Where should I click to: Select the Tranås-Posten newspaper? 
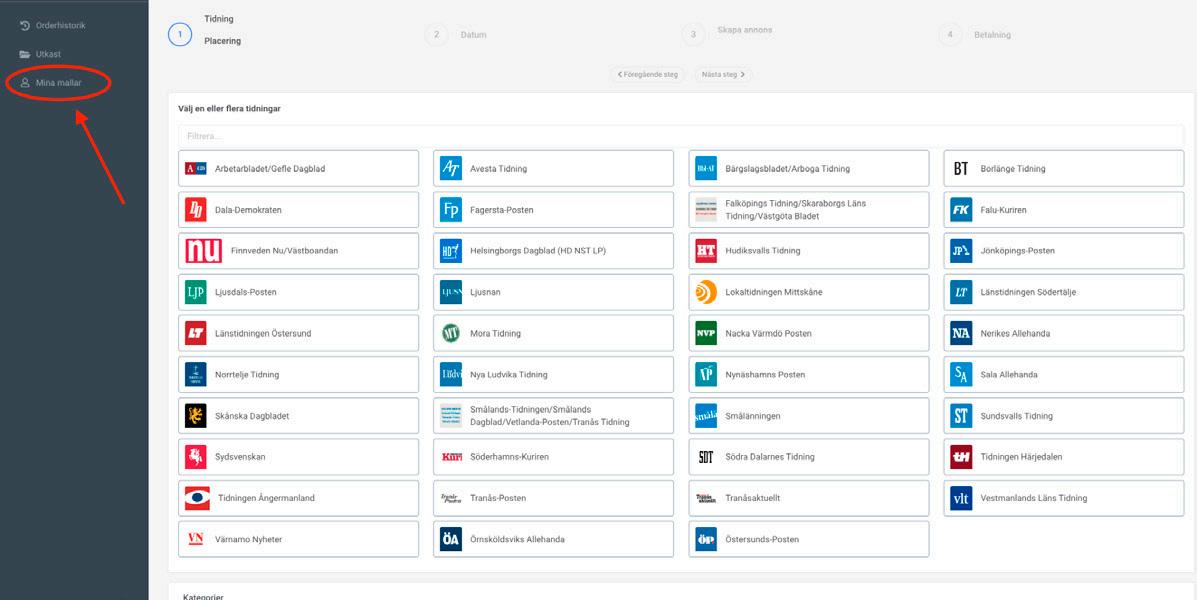coord(553,498)
